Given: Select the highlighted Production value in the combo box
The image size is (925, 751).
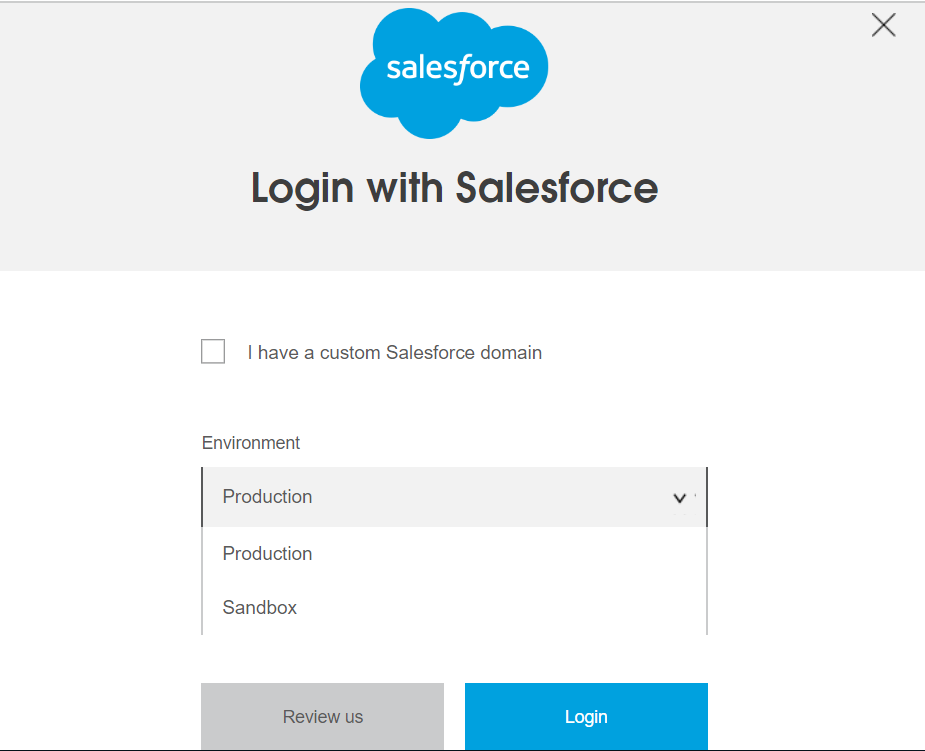Looking at the screenshot, I should (267, 497).
